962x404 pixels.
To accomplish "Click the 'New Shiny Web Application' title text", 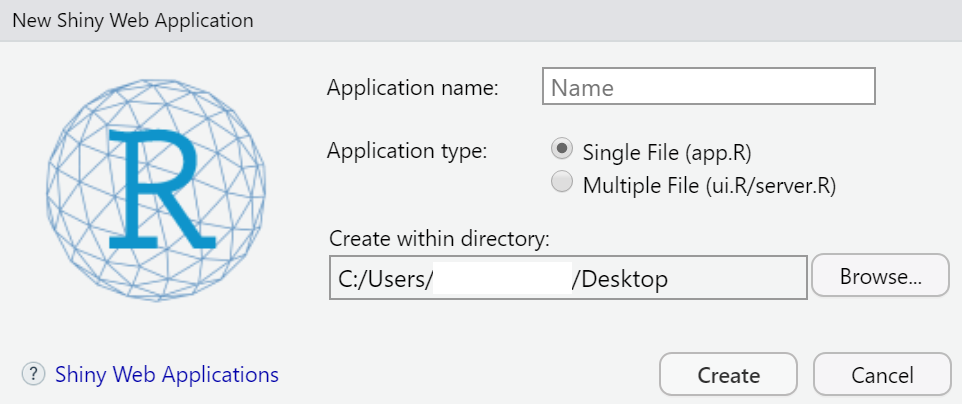I will [x=133, y=20].
